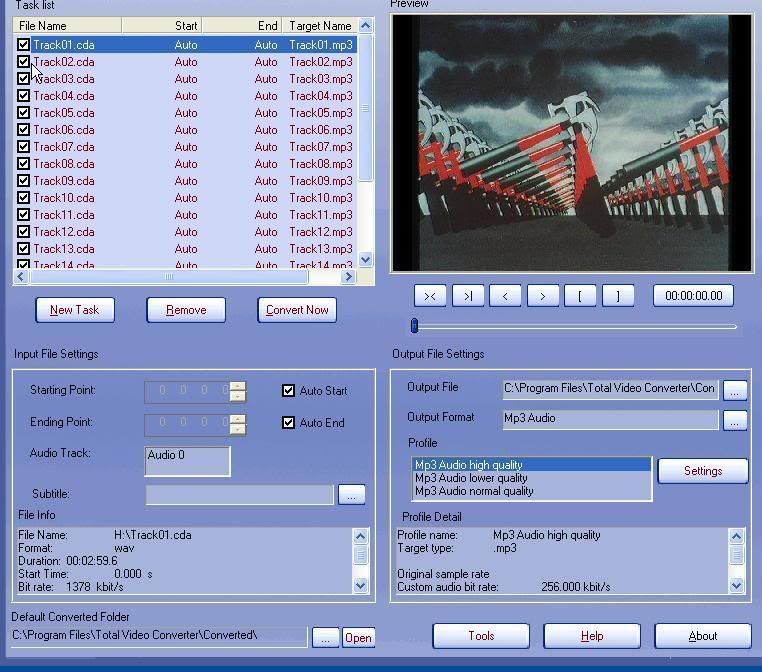Step backward with the '<' button
The image size is (762, 672).
click(505, 296)
